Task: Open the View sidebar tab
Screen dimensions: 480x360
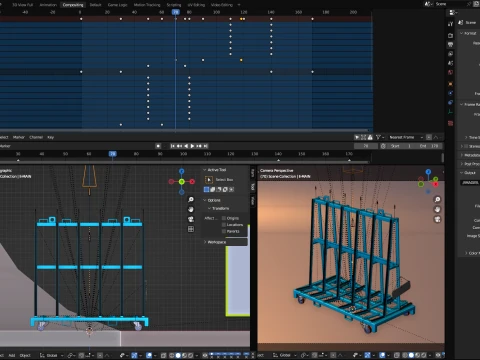Action: (253, 201)
